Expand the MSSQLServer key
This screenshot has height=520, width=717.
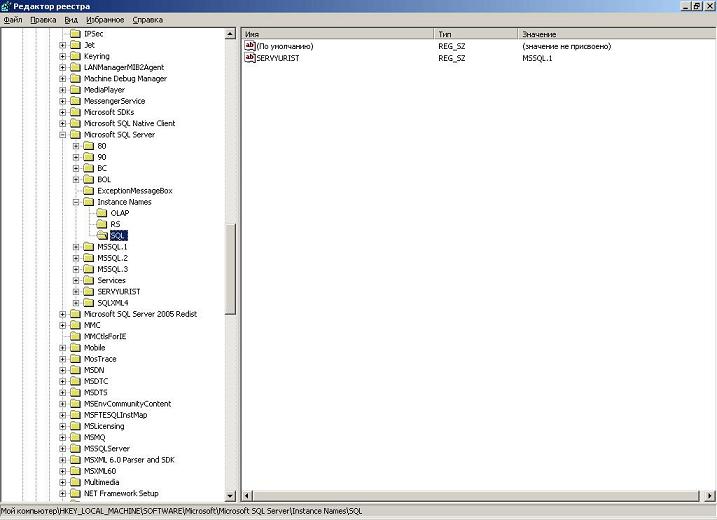click(63, 449)
